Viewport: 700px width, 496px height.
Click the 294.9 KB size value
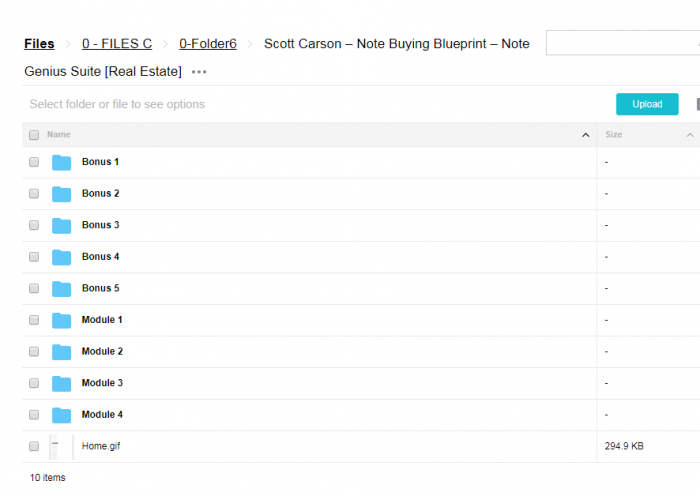pos(624,446)
